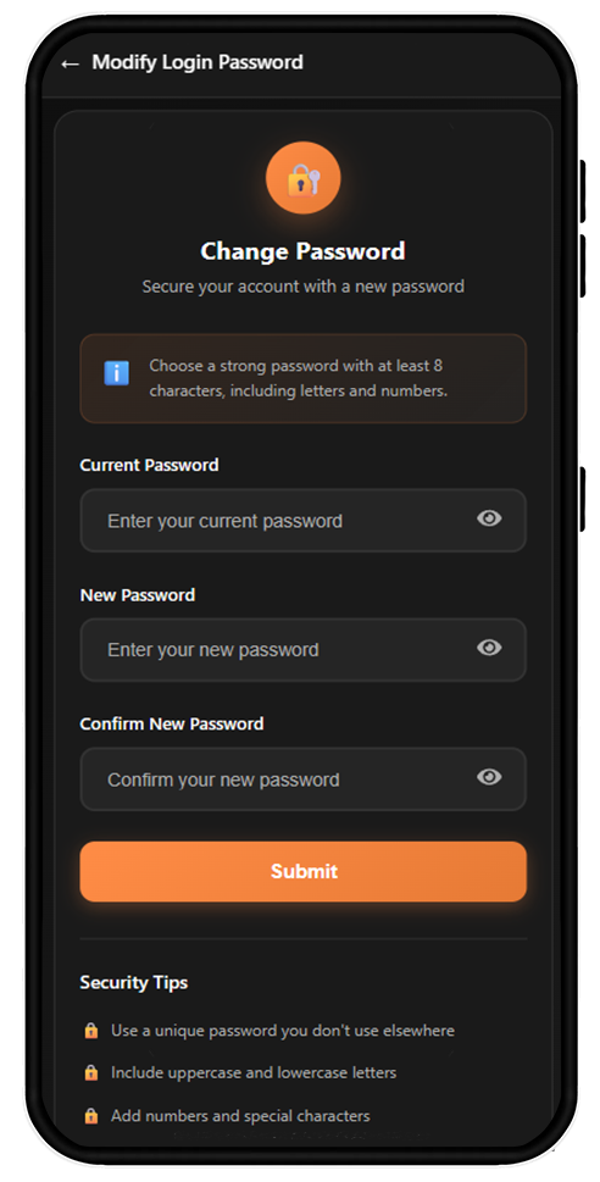Click the blue info icon
The width and height of the screenshot is (600, 1182).
click(116, 373)
